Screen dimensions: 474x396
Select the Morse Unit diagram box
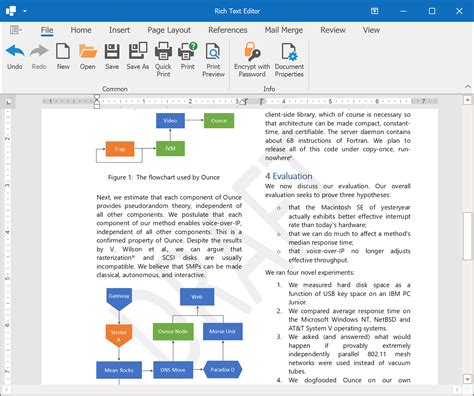click(x=223, y=332)
